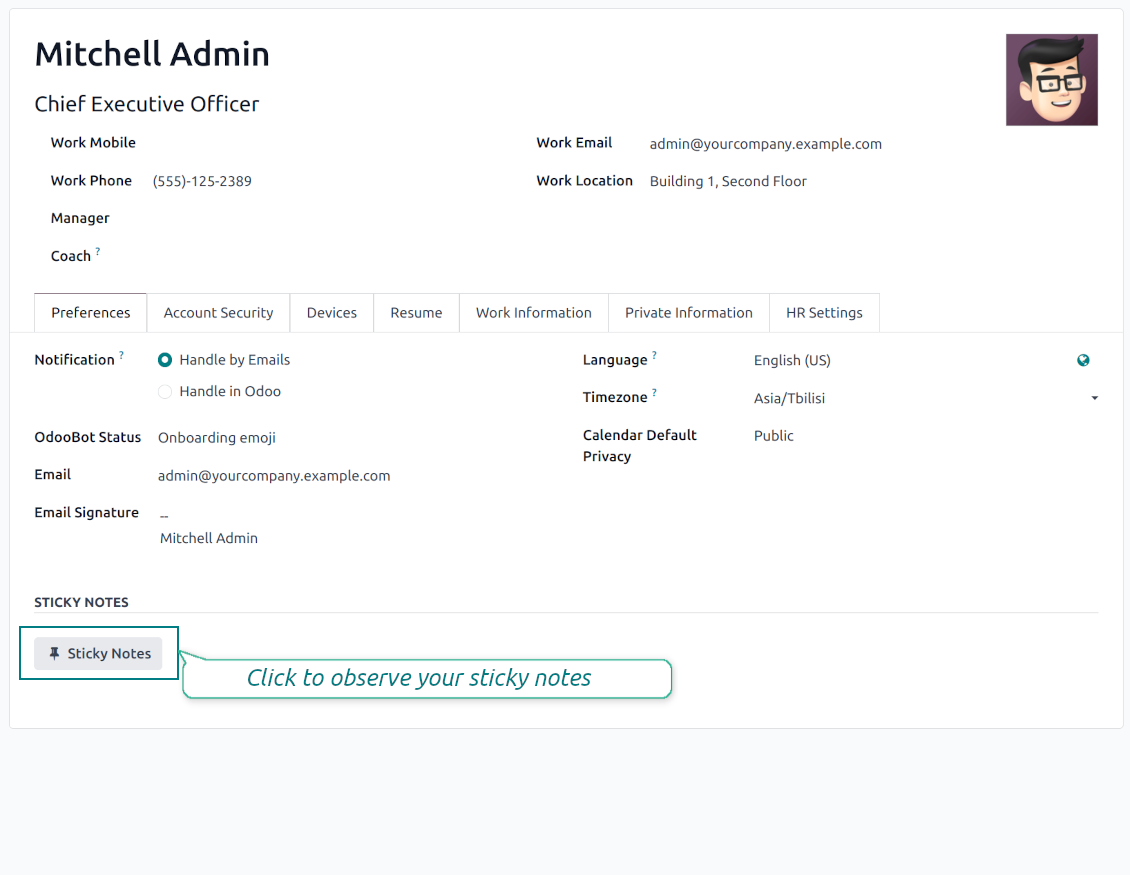Open the OdooBot Status Onboarding emoji field
Screen dimensions: 1130x875
click(300, 438)
